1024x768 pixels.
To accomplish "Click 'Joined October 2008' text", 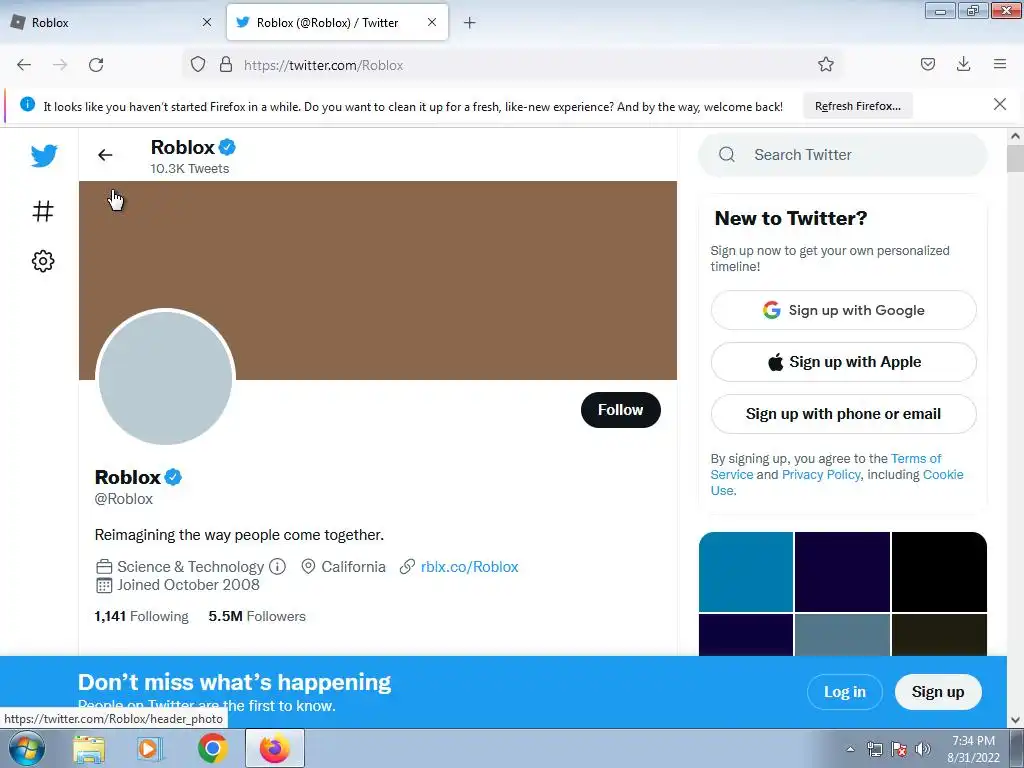I will pos(188,584).
